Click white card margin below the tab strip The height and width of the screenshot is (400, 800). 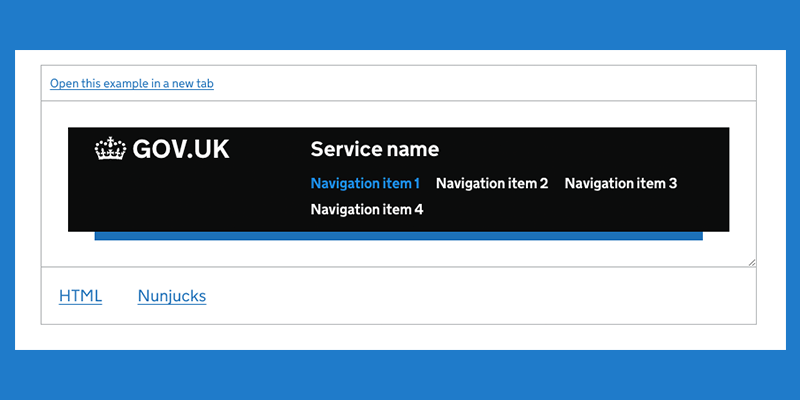(x=400, y=337)
